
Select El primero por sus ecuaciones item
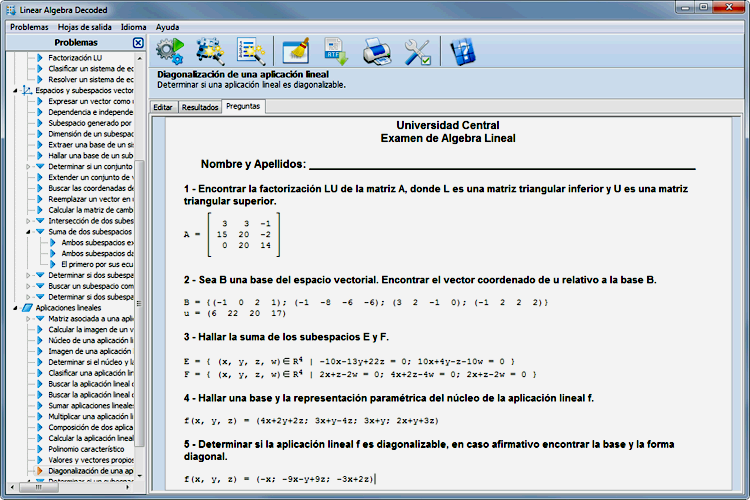[x=98, y=264]
